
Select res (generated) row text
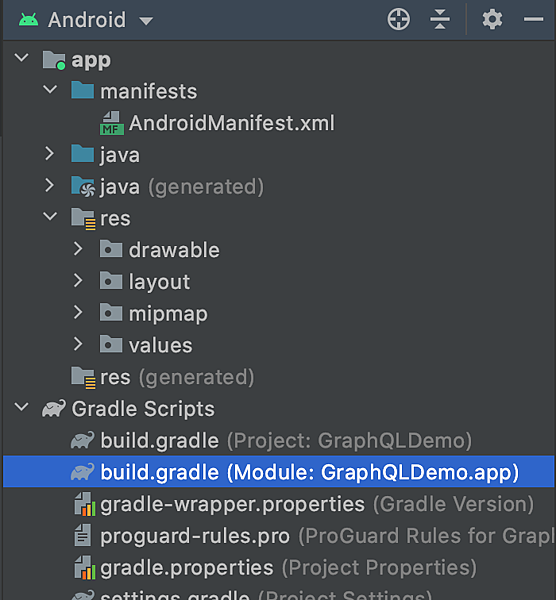(177, 377)
